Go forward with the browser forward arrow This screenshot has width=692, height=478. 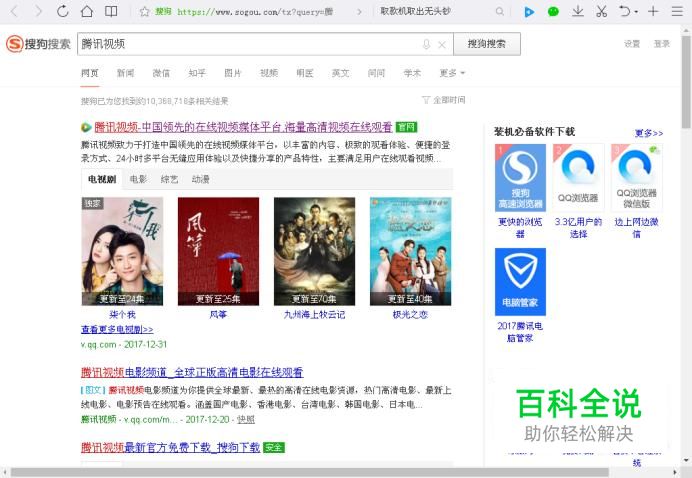tap(39, 11)
